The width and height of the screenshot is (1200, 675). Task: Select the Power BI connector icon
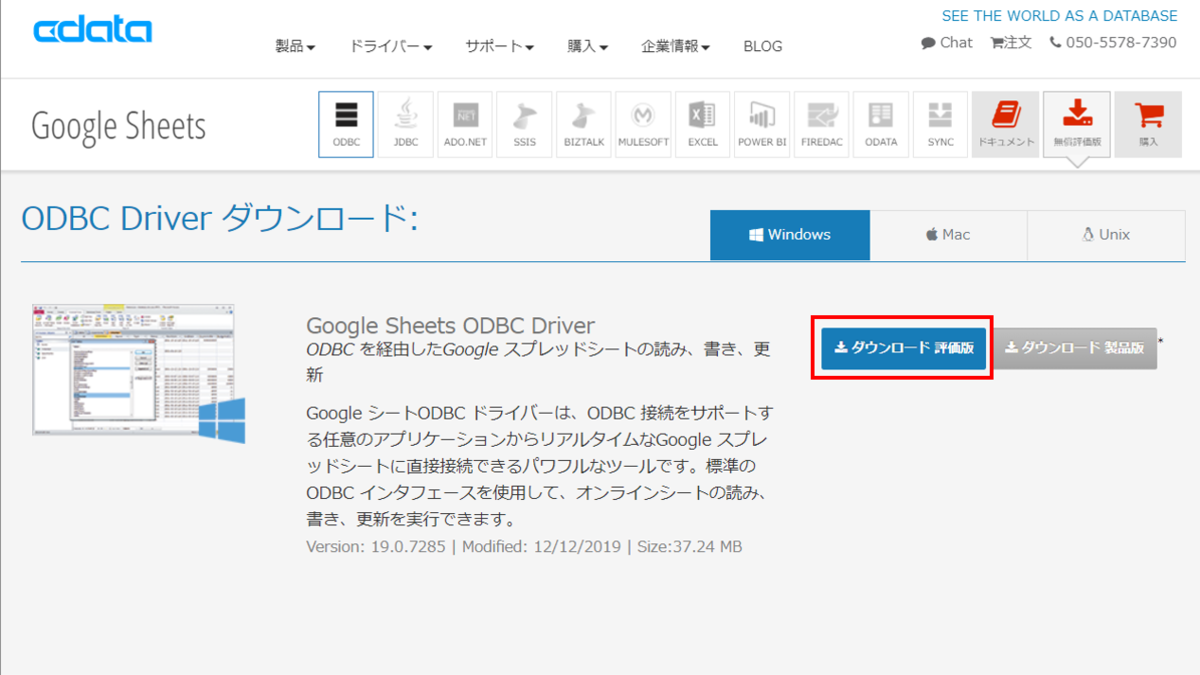pyautogui.click(x=762, y=125)
